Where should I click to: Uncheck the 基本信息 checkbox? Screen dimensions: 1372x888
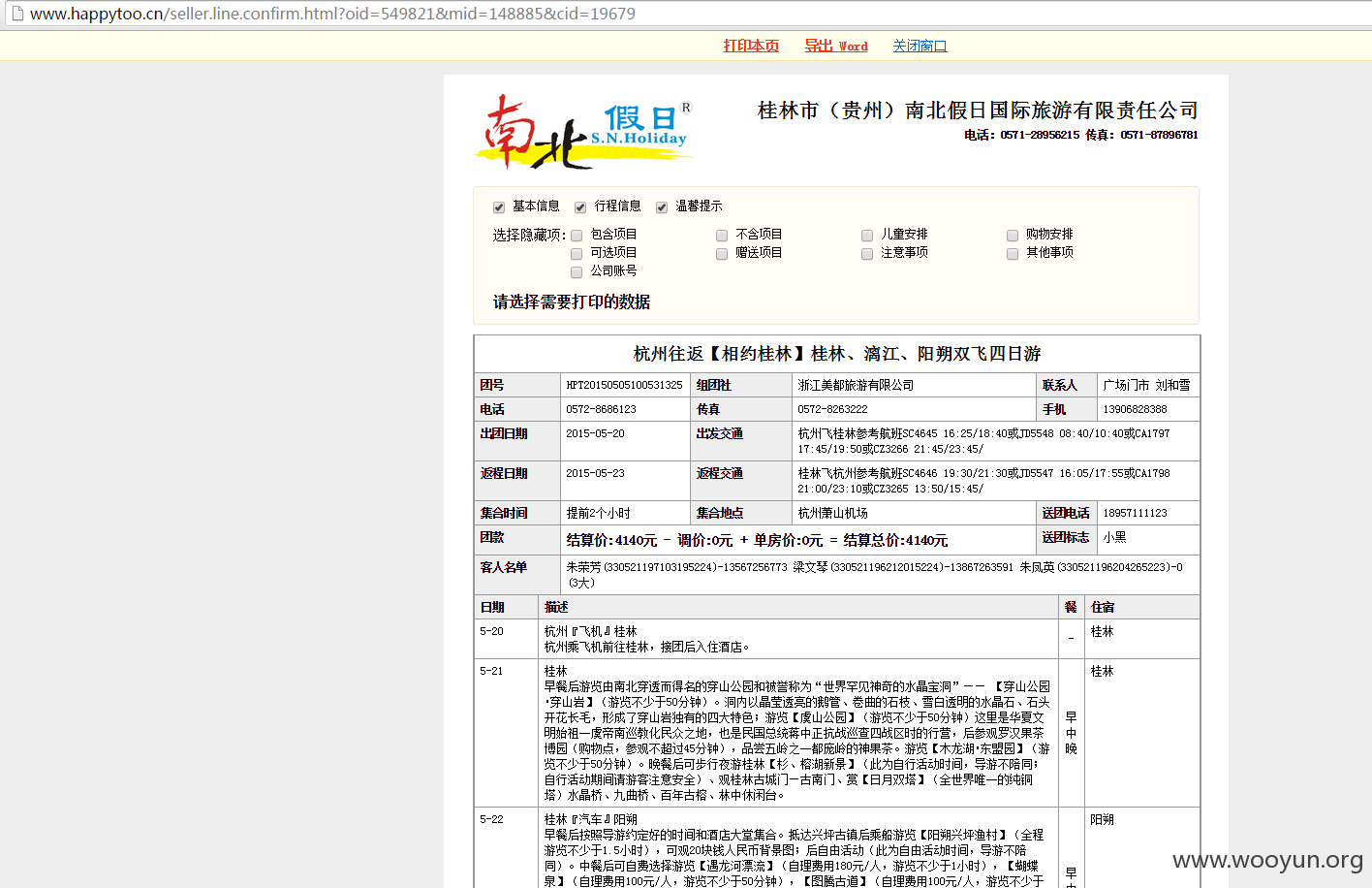pos(499,207)
